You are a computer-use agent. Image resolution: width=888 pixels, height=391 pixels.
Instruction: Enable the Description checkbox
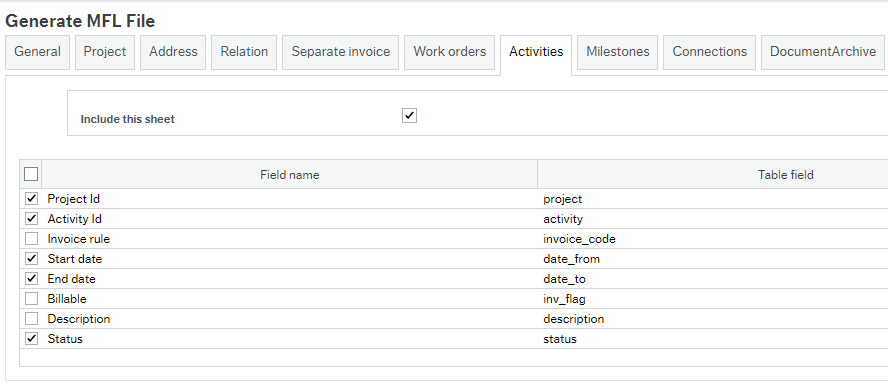32,318
